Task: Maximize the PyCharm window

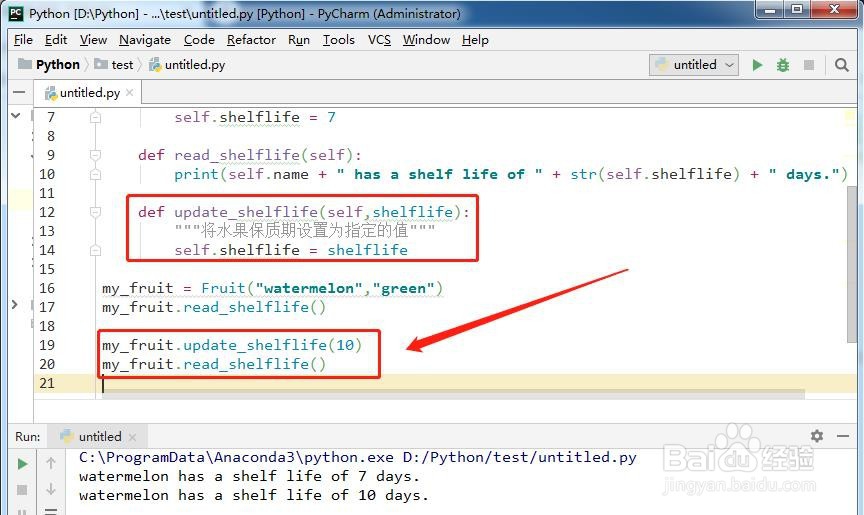Action: [x=797, y=9]
